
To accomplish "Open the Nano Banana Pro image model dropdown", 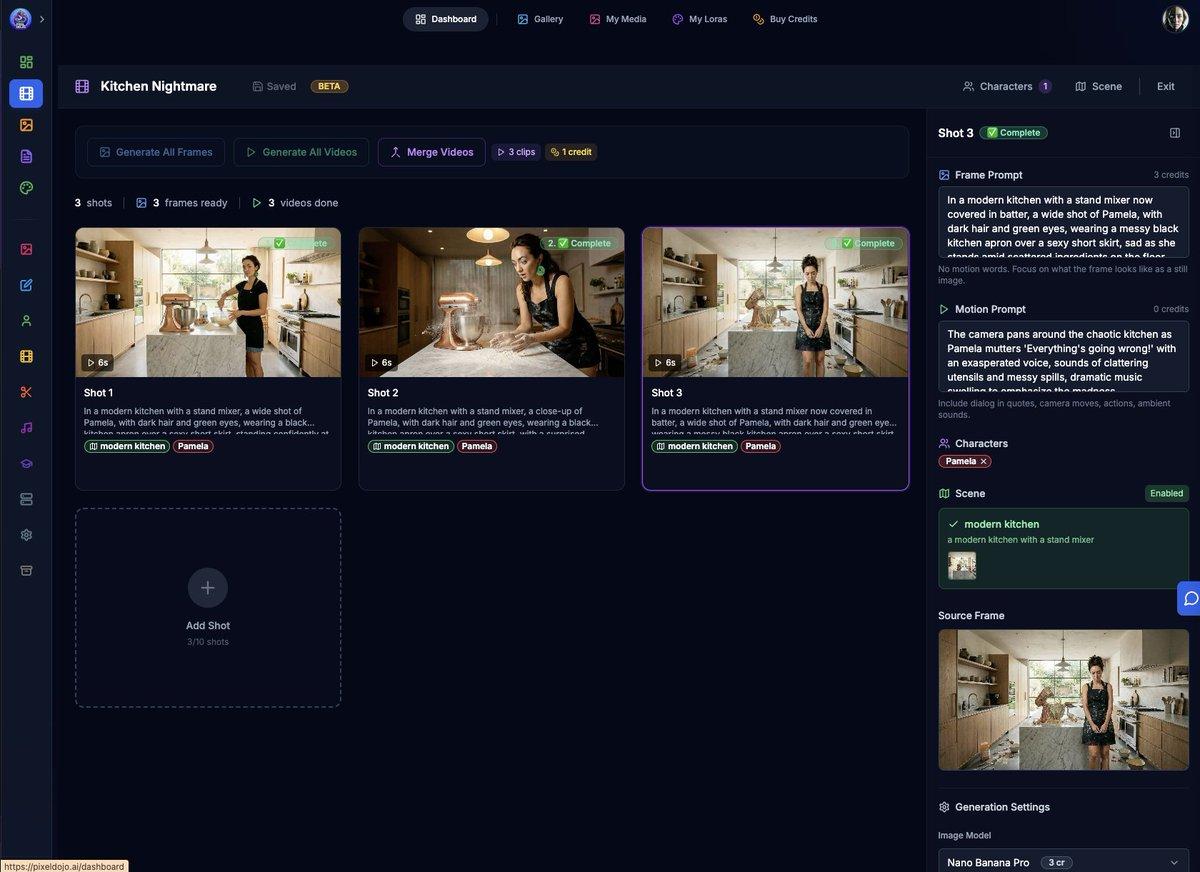I will tap(1063, 862).
